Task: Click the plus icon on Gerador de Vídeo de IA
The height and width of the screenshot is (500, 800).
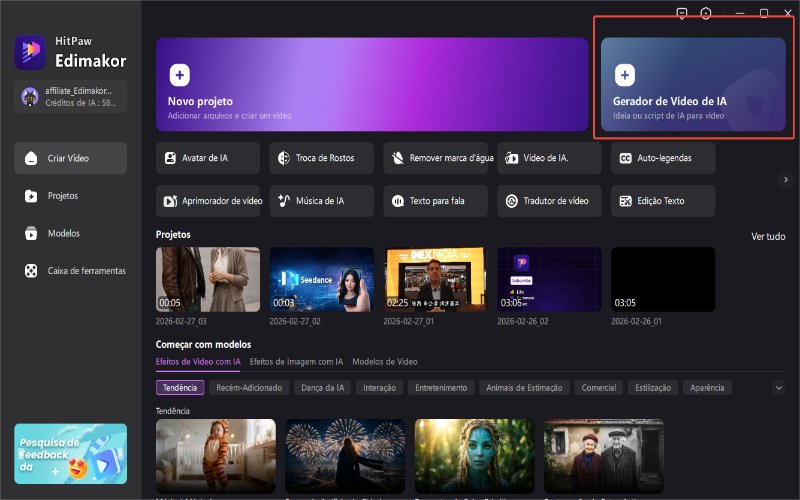Action: pyautogui.click(x=625, y=75)
